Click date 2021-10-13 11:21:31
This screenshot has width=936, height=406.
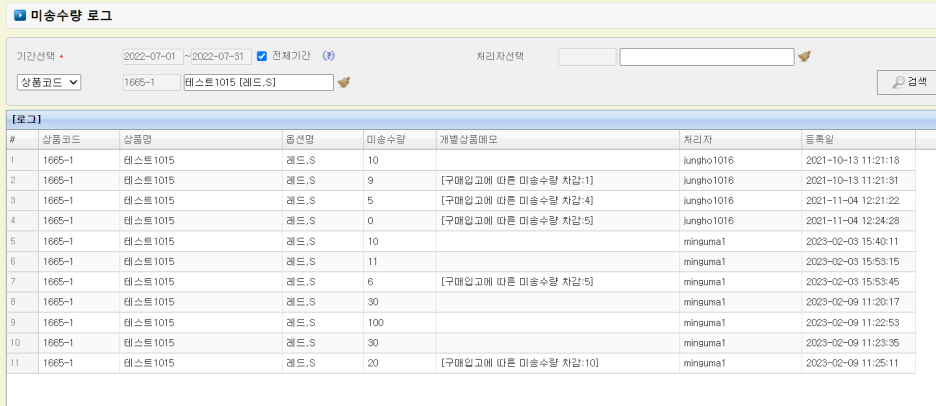[x=852, y=180]
